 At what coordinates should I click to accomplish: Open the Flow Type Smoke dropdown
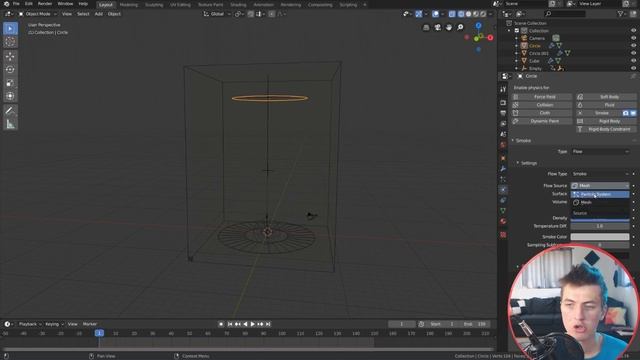(600, 174)
